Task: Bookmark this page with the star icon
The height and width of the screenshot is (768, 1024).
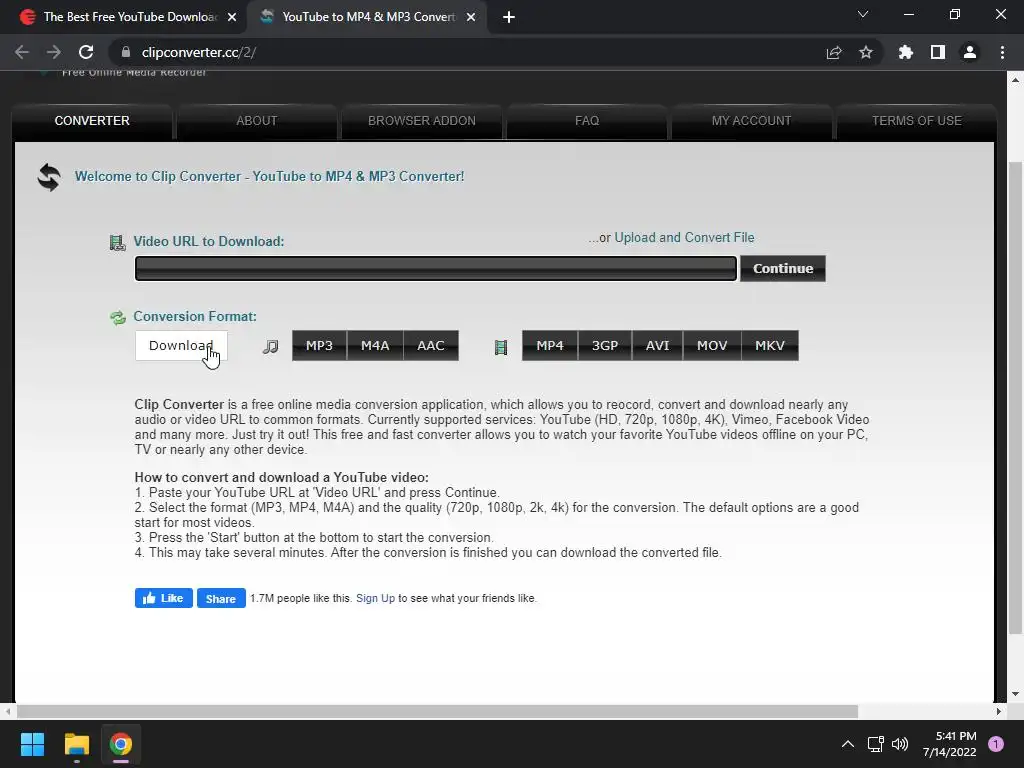Action: (x=866, y=52)
